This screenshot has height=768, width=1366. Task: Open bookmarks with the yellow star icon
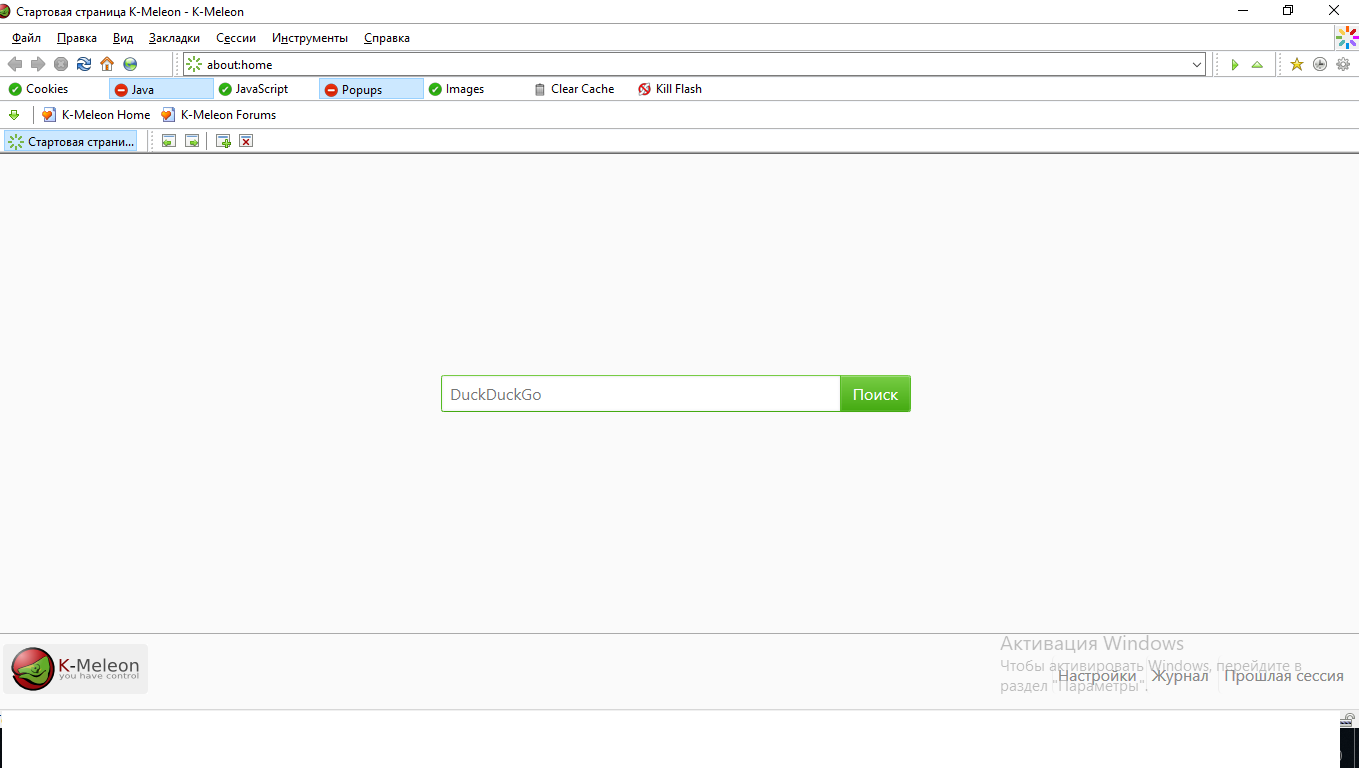point(1297,64)
